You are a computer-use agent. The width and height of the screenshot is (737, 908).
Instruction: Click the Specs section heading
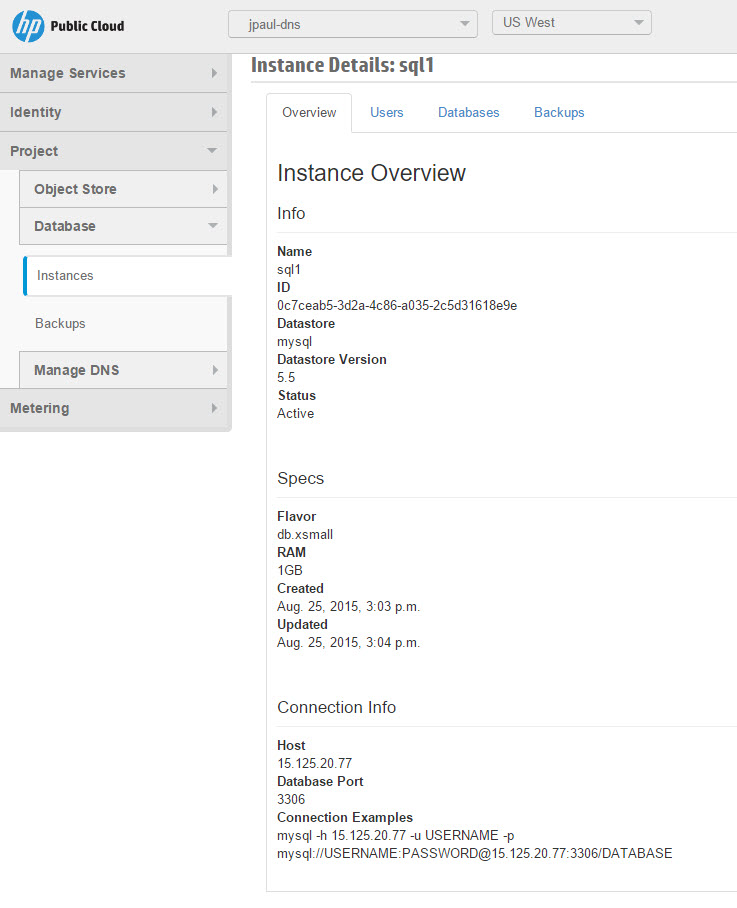[x=300, y=478]
